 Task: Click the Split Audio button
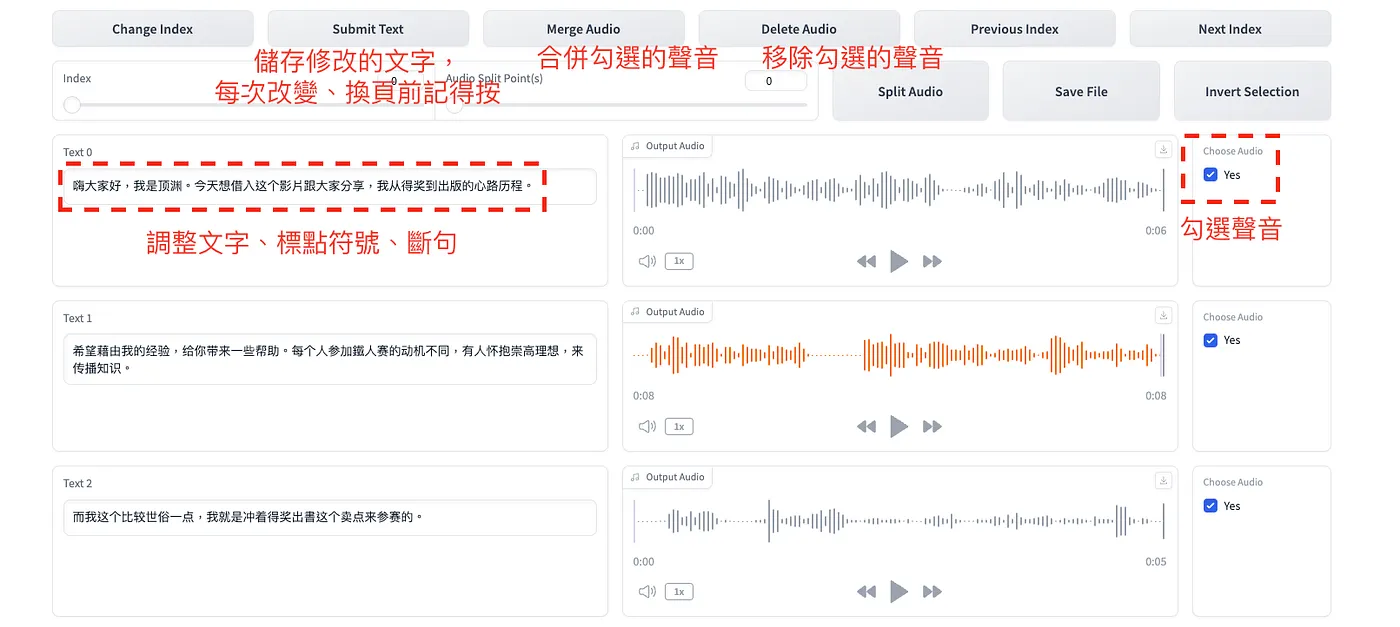pyautogui.click(x=910, y=91)
